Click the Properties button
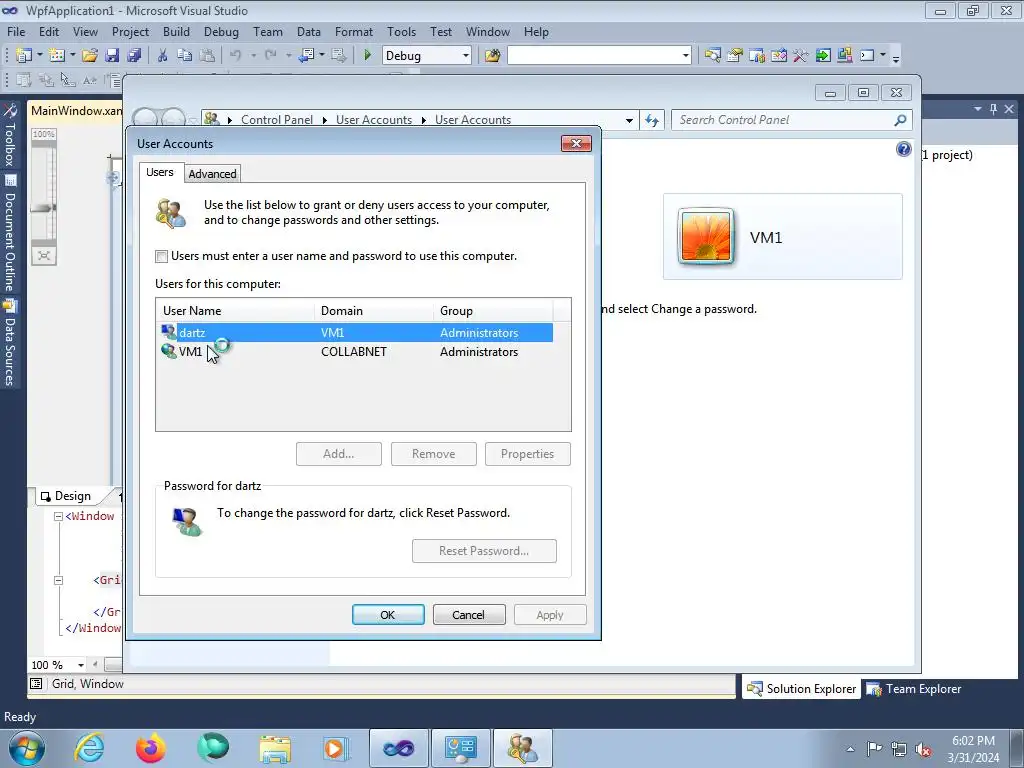The width and height of the screenshot is (1024, 768). 528,454
